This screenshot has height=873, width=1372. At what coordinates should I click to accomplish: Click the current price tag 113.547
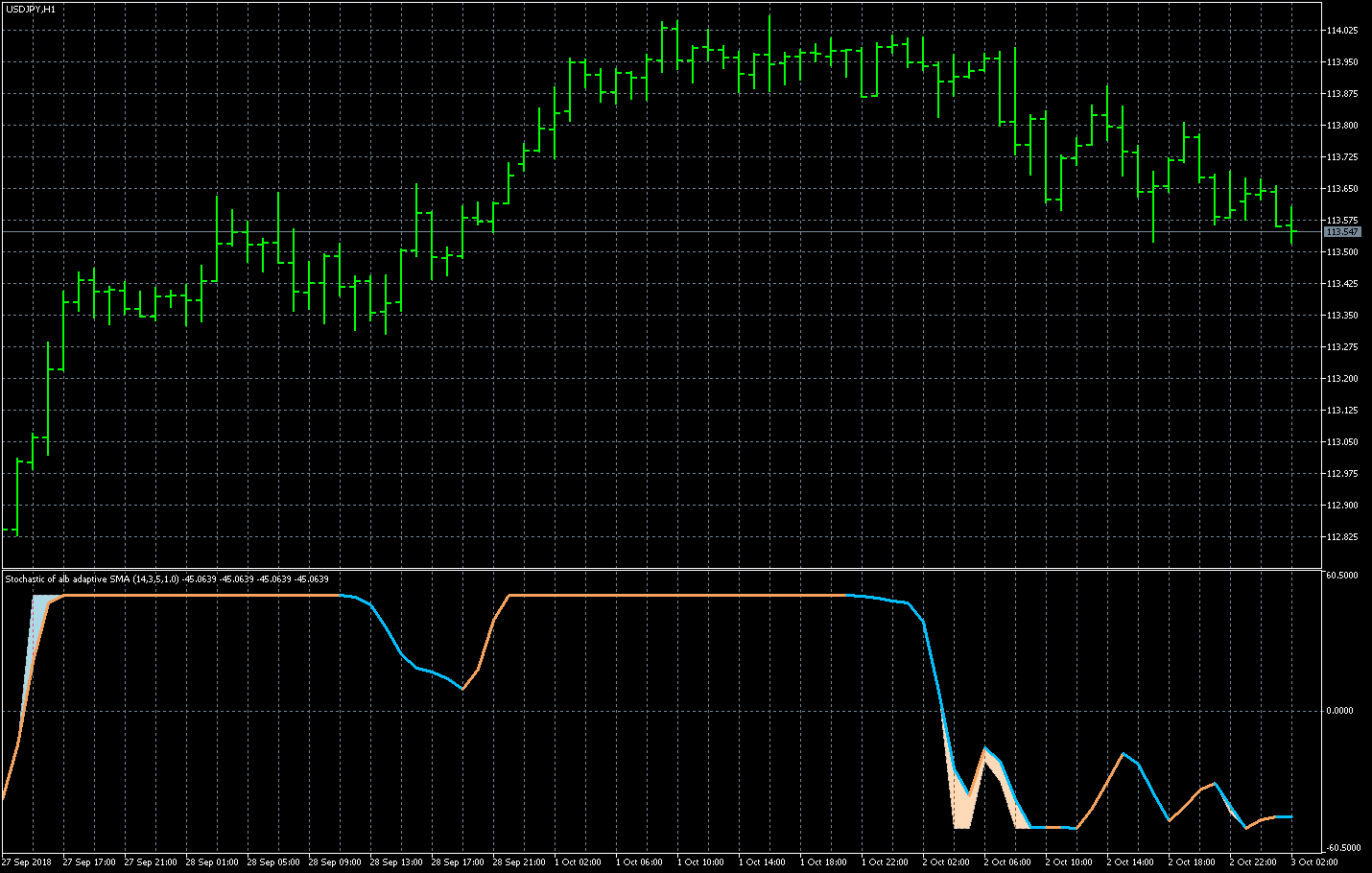coord(1341,232)
